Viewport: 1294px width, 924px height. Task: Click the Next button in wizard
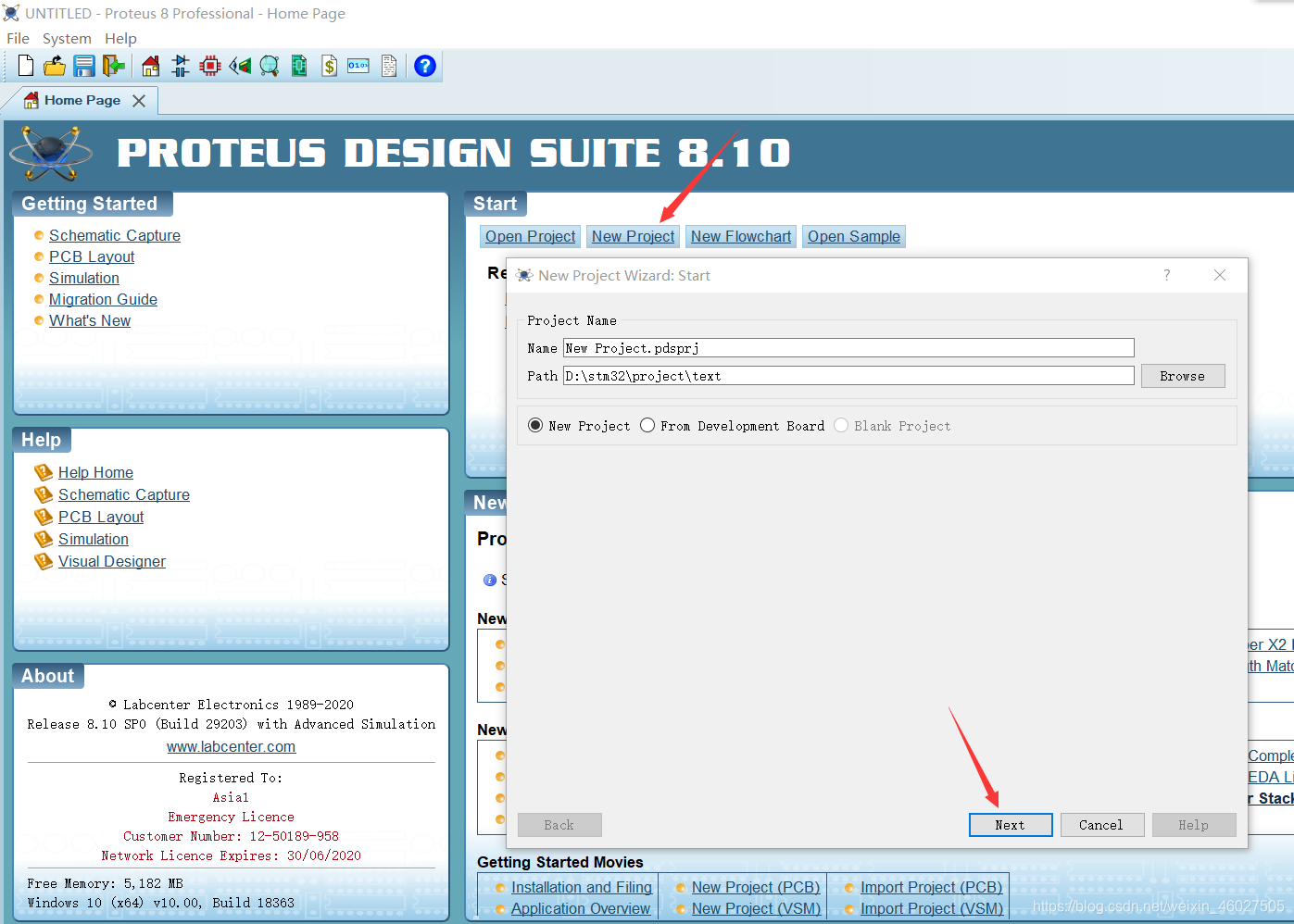(x=1011, y=825)
